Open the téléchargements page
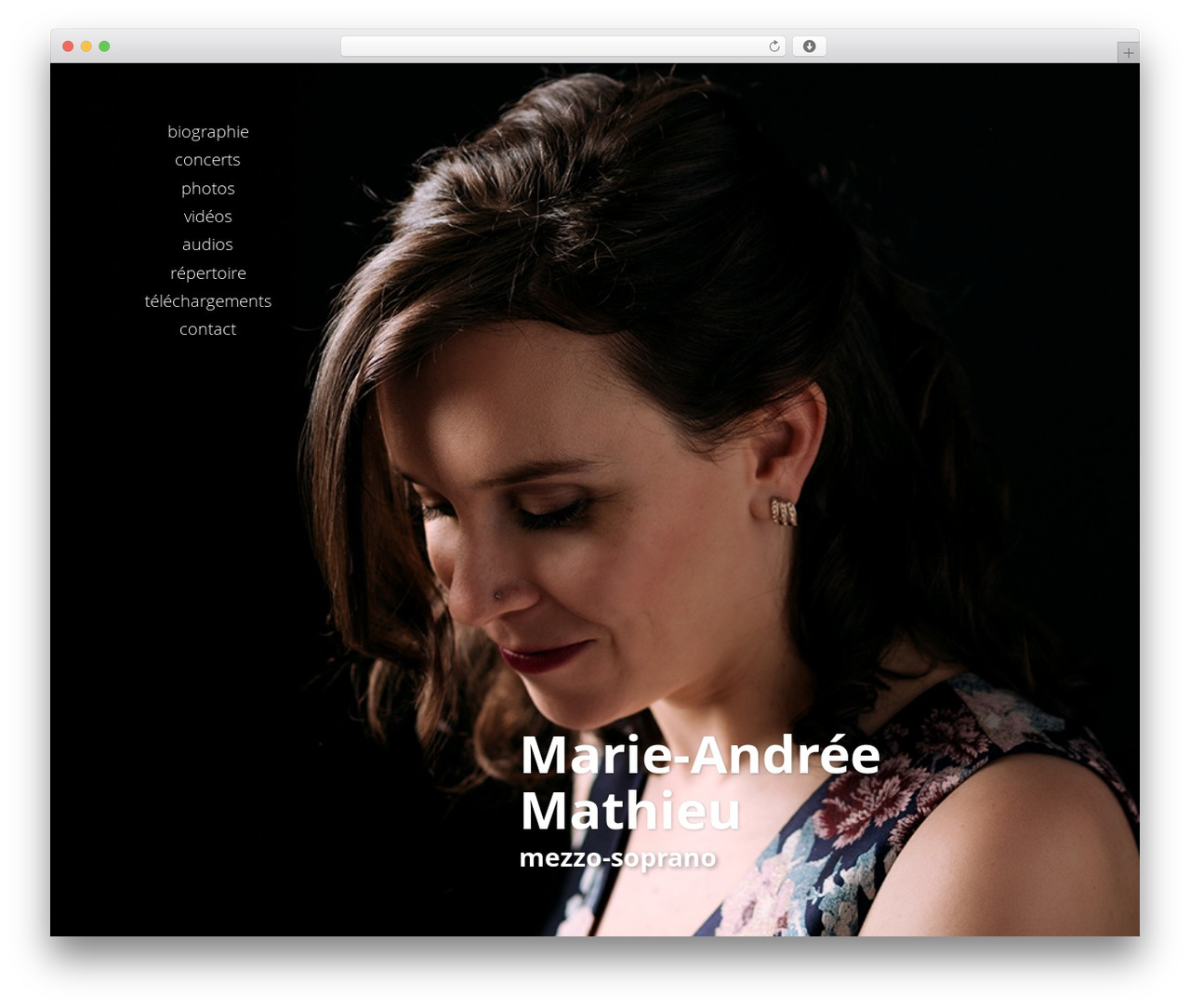1190x1008 pixels. click(208, 301)
